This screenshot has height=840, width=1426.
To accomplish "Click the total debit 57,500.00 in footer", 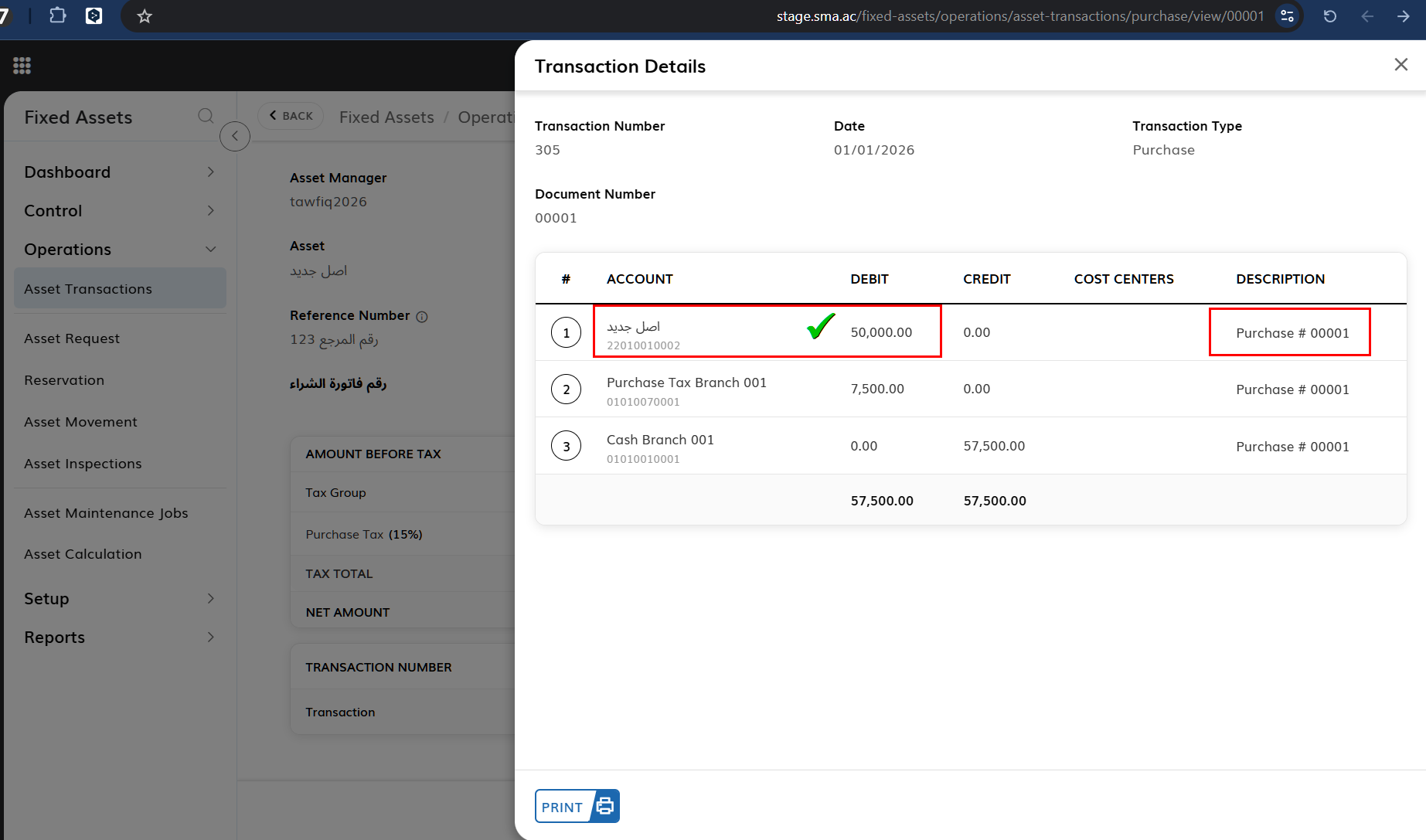I will coord(882,501).
